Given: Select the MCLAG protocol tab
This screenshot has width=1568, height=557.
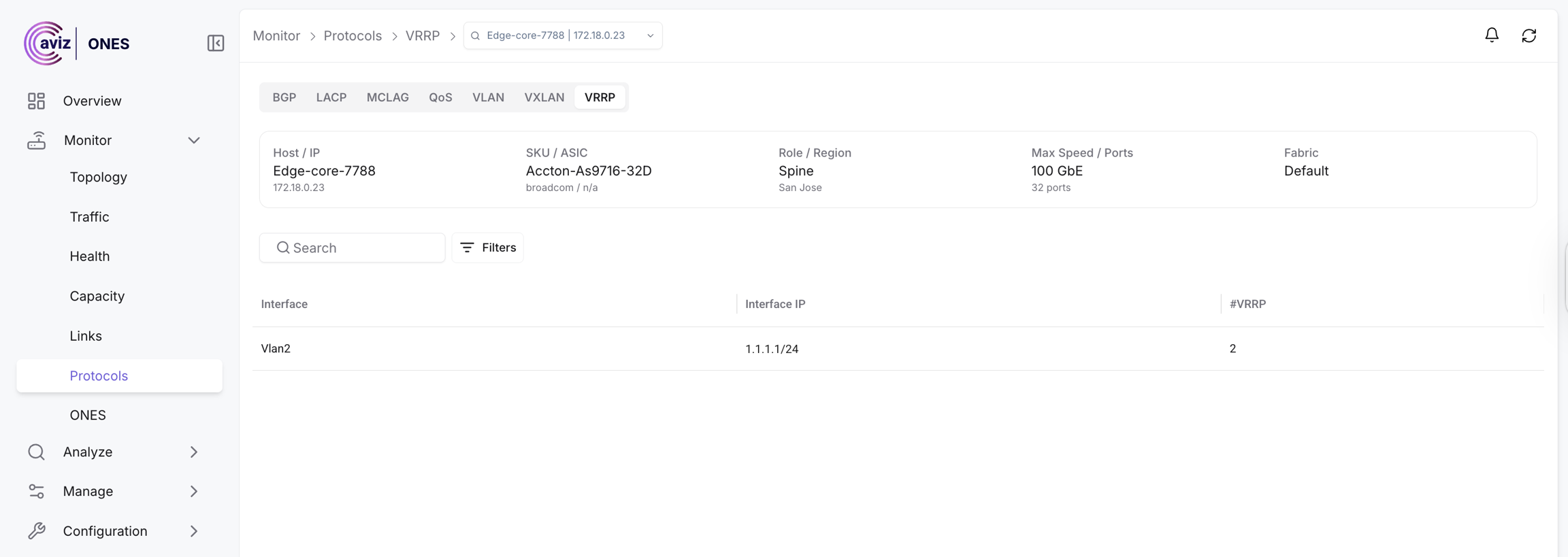Looking at the screenshot, I should 387,97.
